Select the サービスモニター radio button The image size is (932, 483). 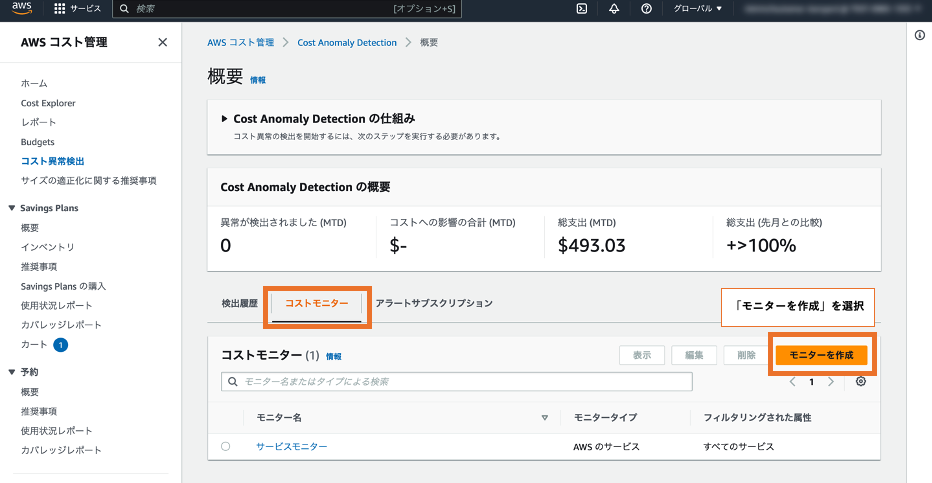pyautogui.click(x=225, y=446)
